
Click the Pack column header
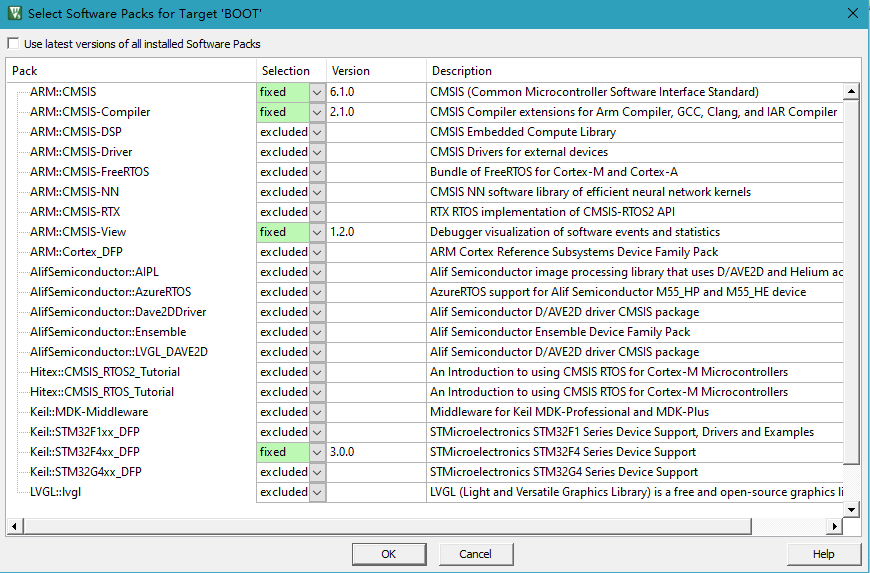pyautogui.click(x=130, y=71)
